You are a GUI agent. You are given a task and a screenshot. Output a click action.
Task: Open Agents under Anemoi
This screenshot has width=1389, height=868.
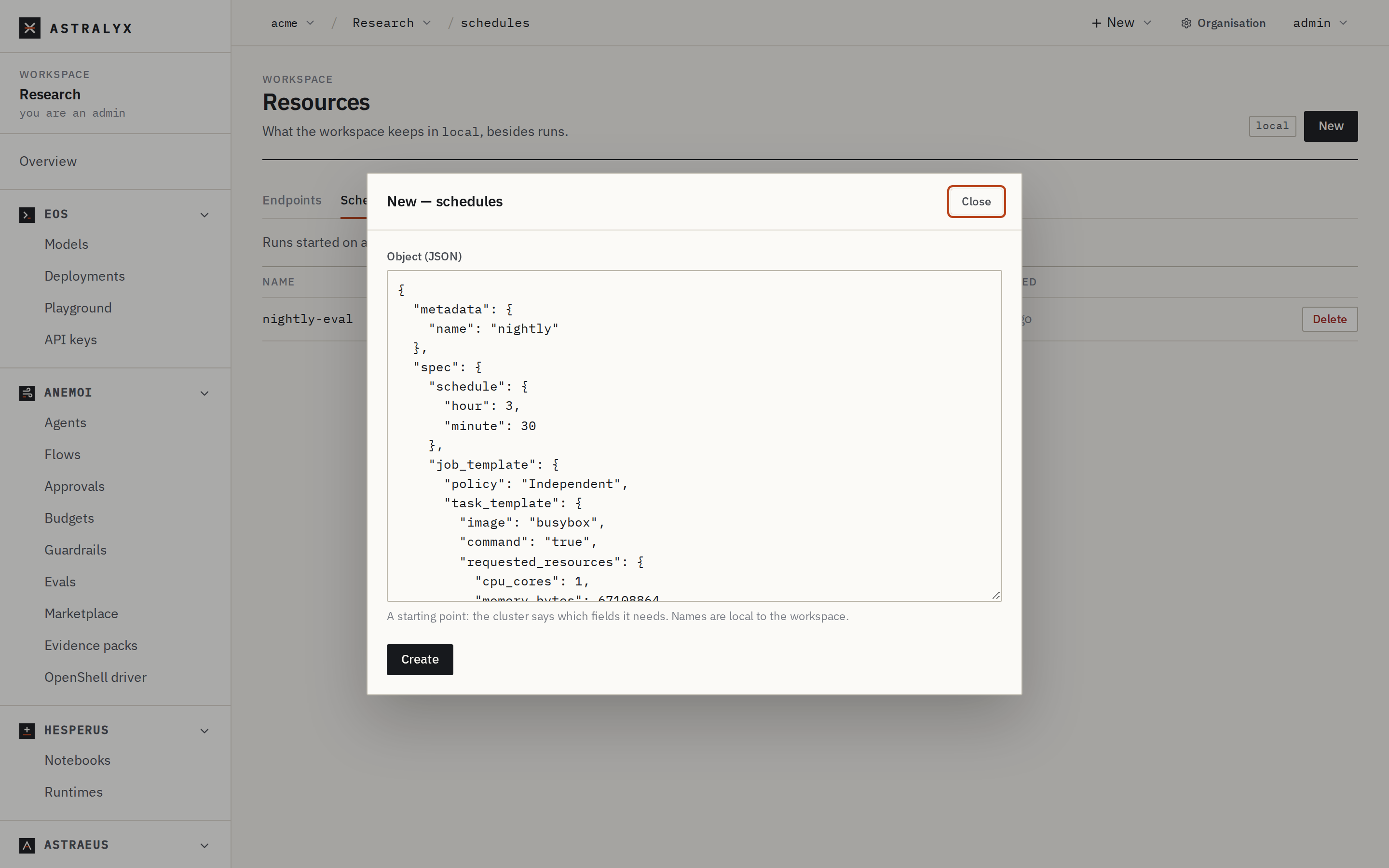pyautogui.click(x=66, y=422)
